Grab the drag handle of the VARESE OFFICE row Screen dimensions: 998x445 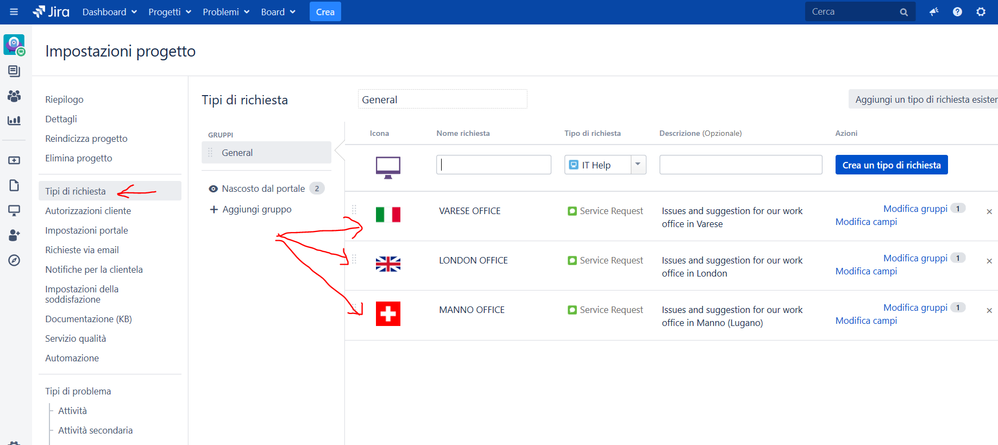(355, 209)
